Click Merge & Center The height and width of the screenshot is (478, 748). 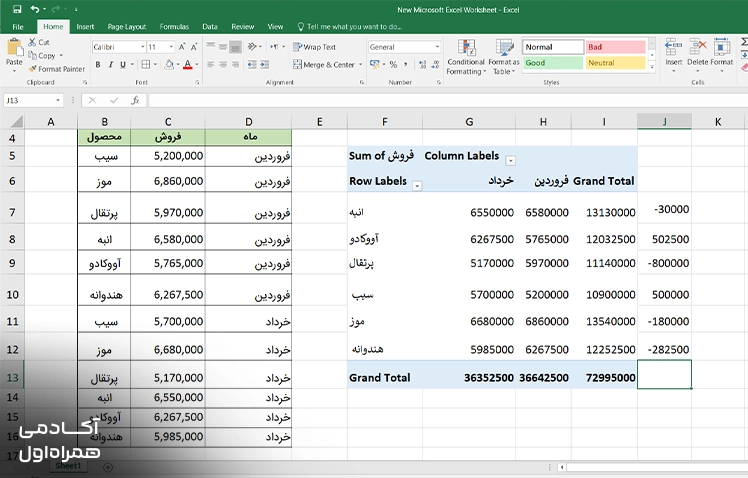[x=323, y=64]
